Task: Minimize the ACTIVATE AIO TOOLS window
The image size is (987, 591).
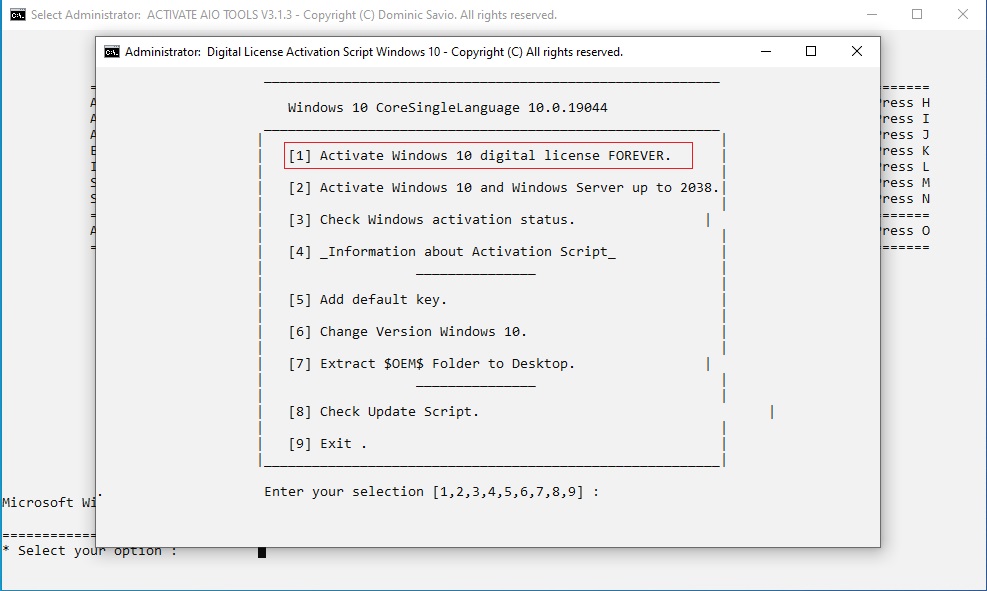Action: coord(870,14)
